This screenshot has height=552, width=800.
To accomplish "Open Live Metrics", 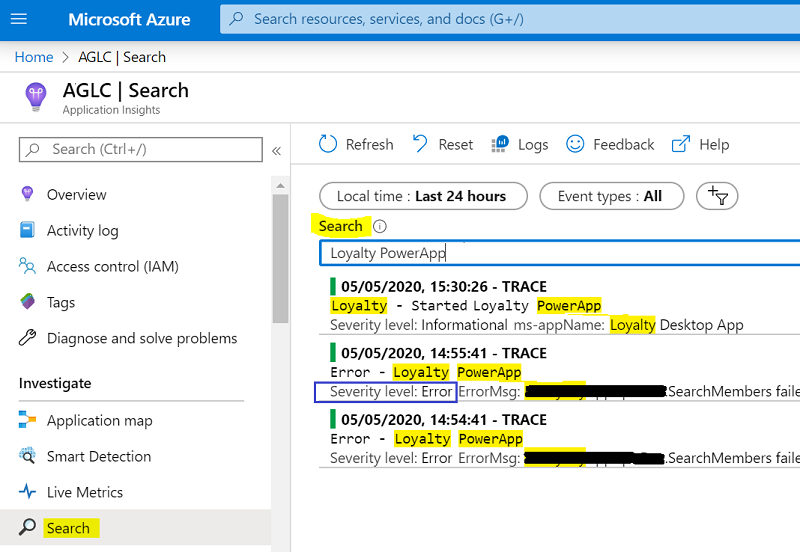I will (85, 492).
